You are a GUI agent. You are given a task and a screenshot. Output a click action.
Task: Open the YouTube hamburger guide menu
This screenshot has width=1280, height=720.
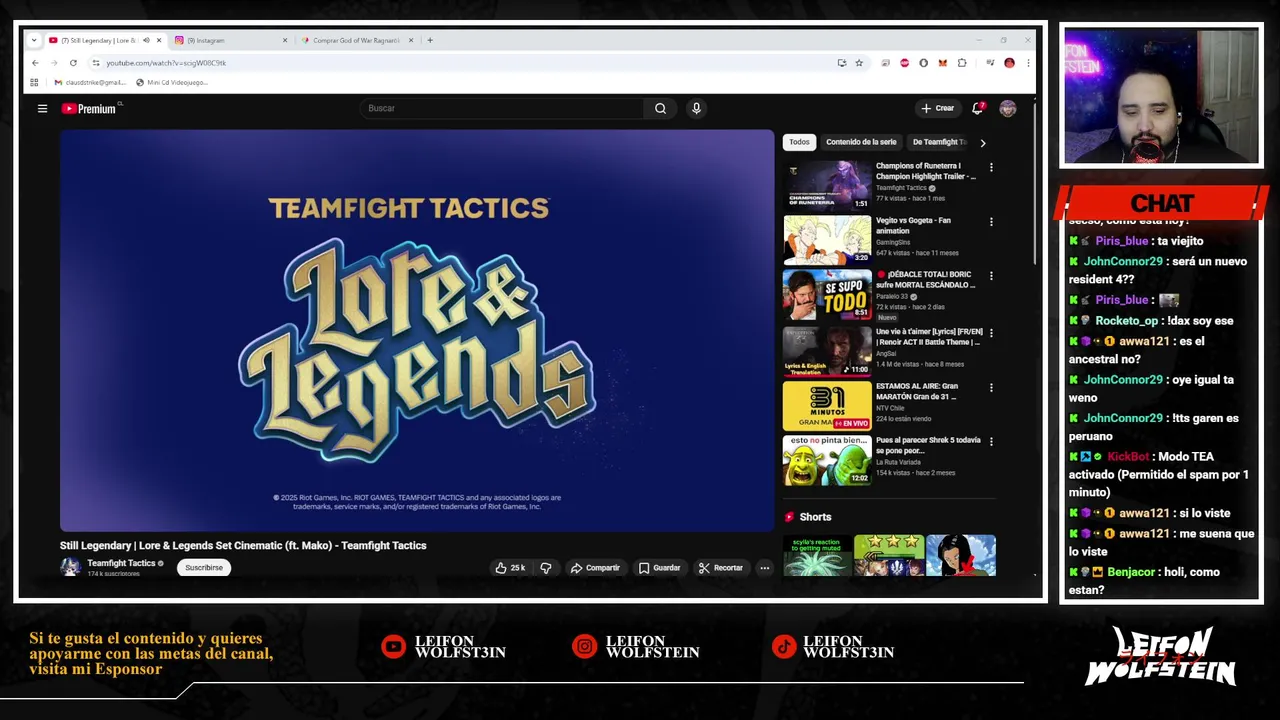click(42, 108)
